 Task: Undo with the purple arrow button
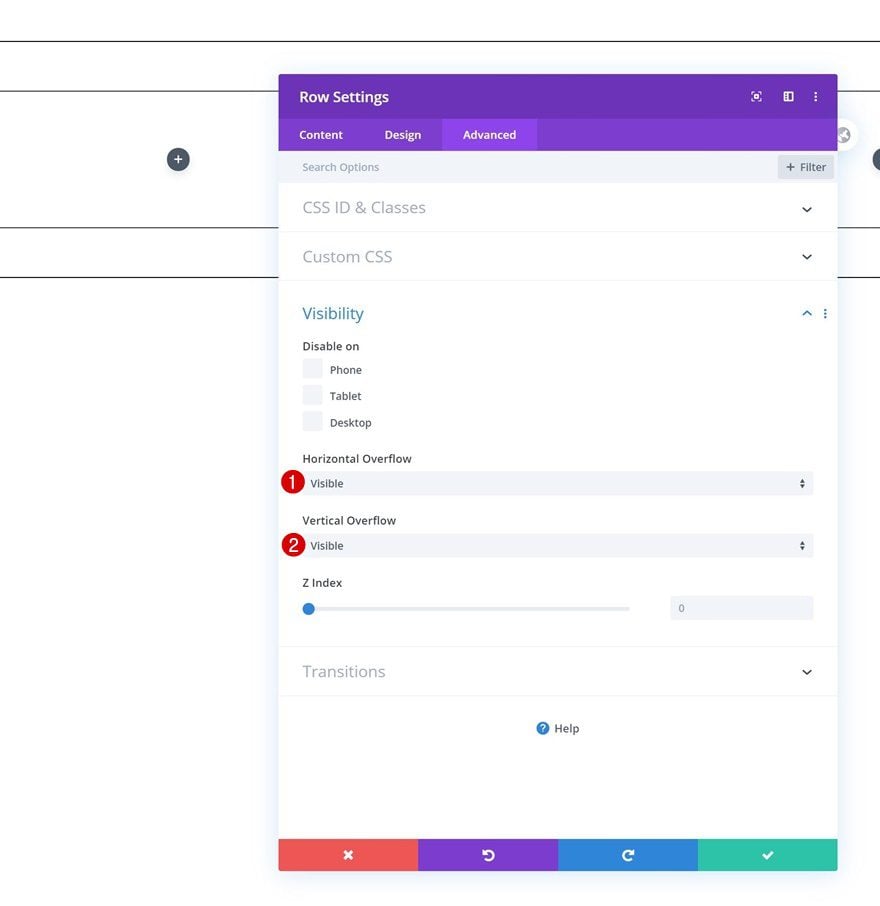pos(488,855)
